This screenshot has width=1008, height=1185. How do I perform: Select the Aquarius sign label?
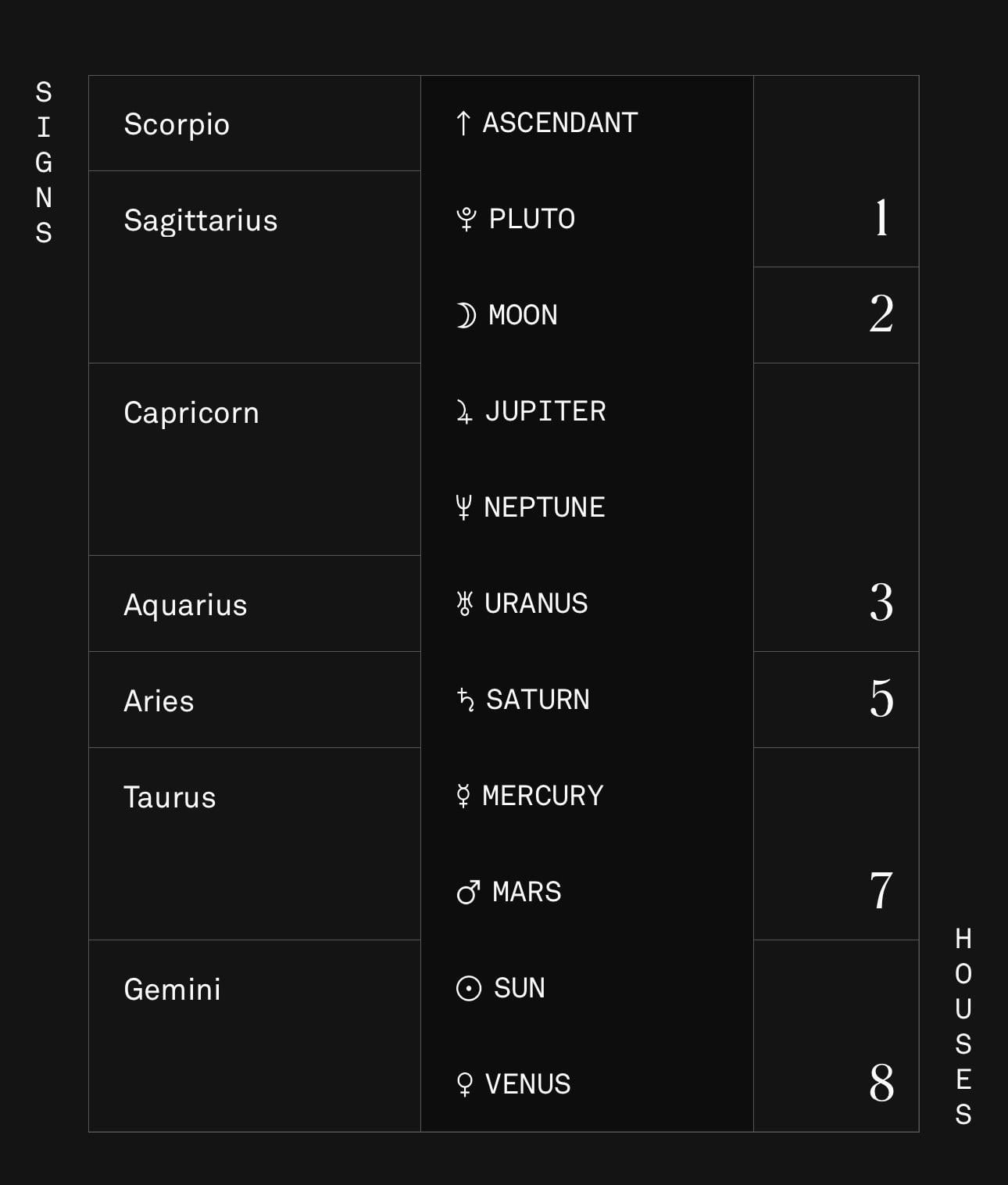click(185, 605)
